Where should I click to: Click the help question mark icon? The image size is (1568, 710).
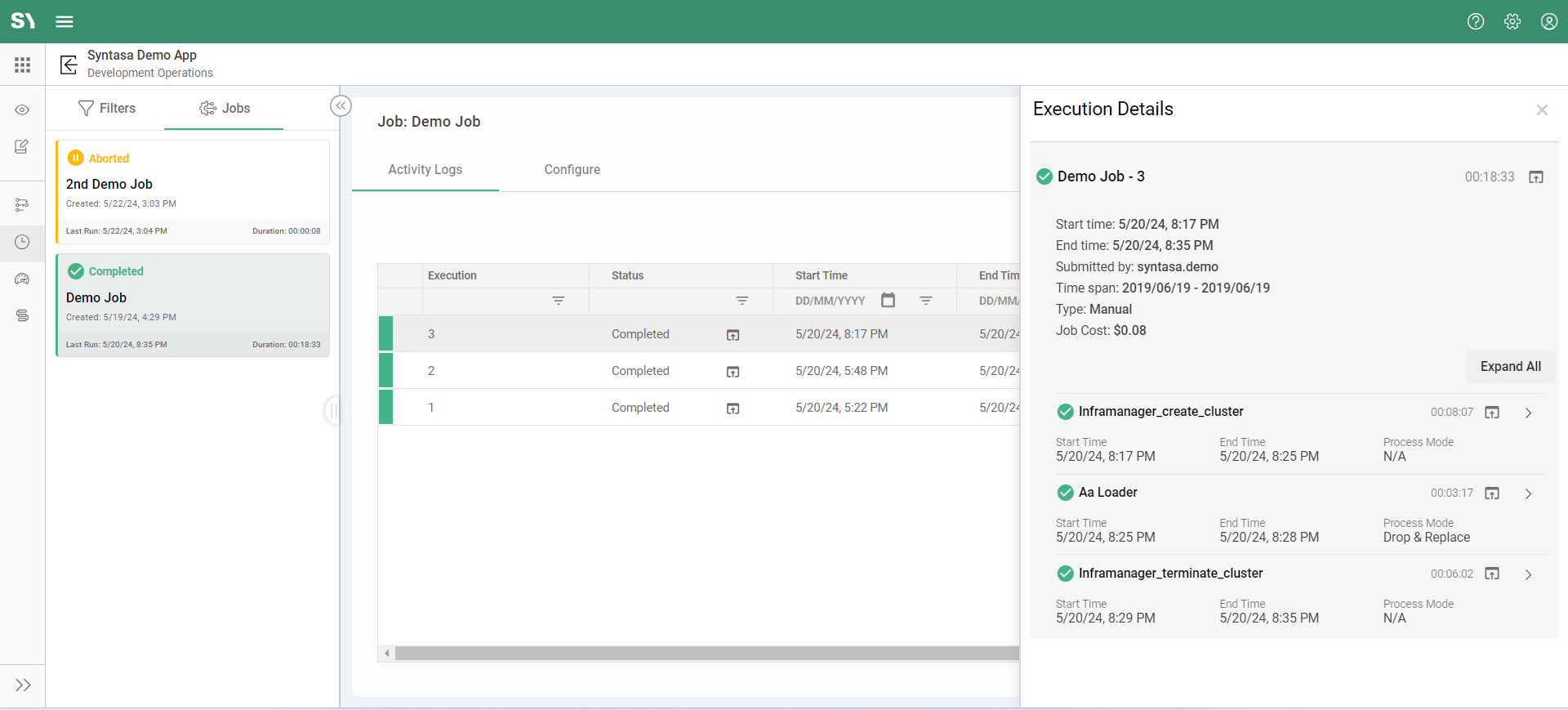coord(1475,22)
